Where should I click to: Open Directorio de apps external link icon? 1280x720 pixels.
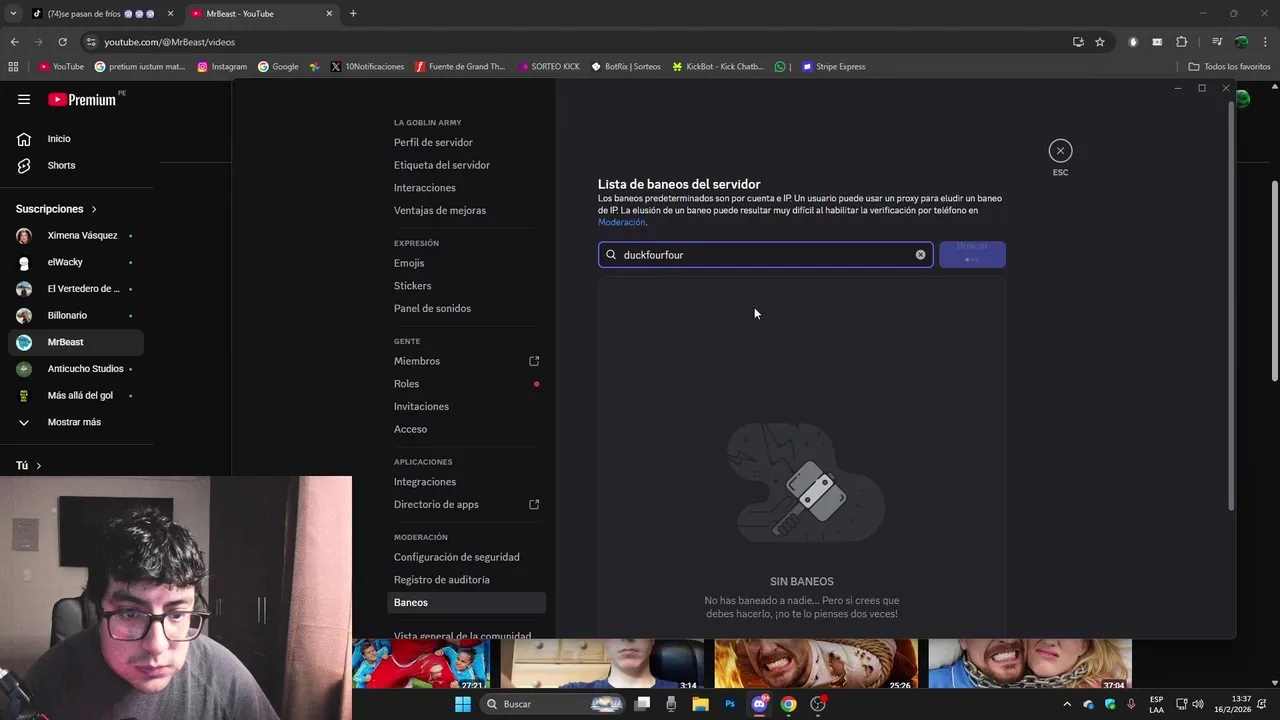[x=534, y=505]
